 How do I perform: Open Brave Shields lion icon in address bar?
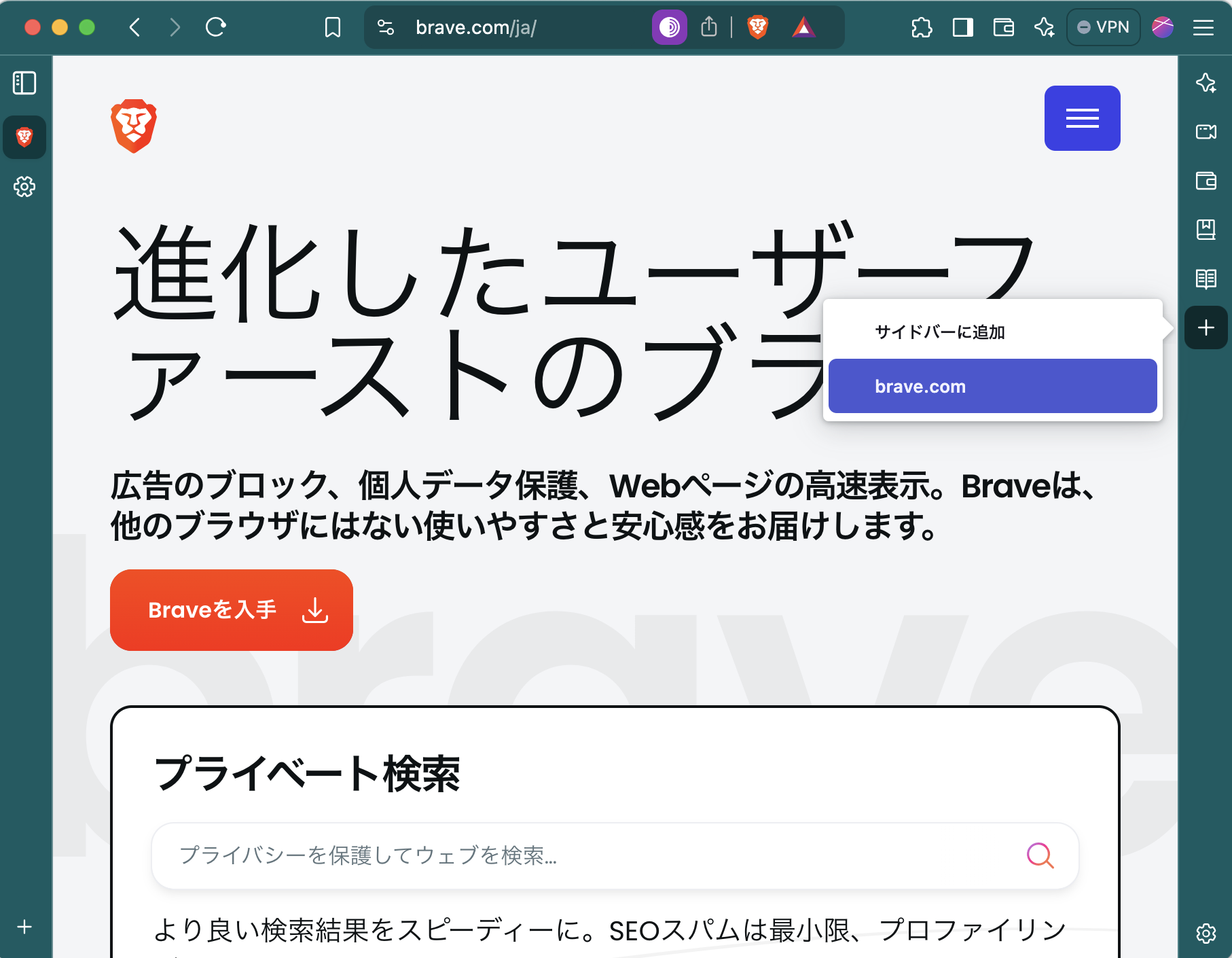(x=758, y=27)
